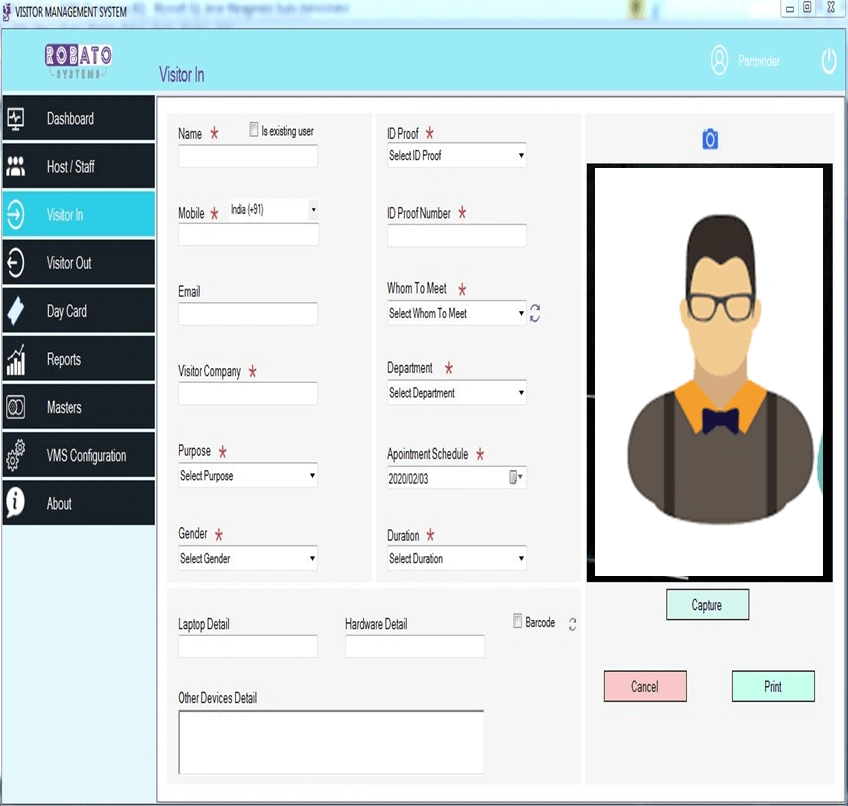
Task: Click the power logout icon top right
Action: (x=829, y=61)
